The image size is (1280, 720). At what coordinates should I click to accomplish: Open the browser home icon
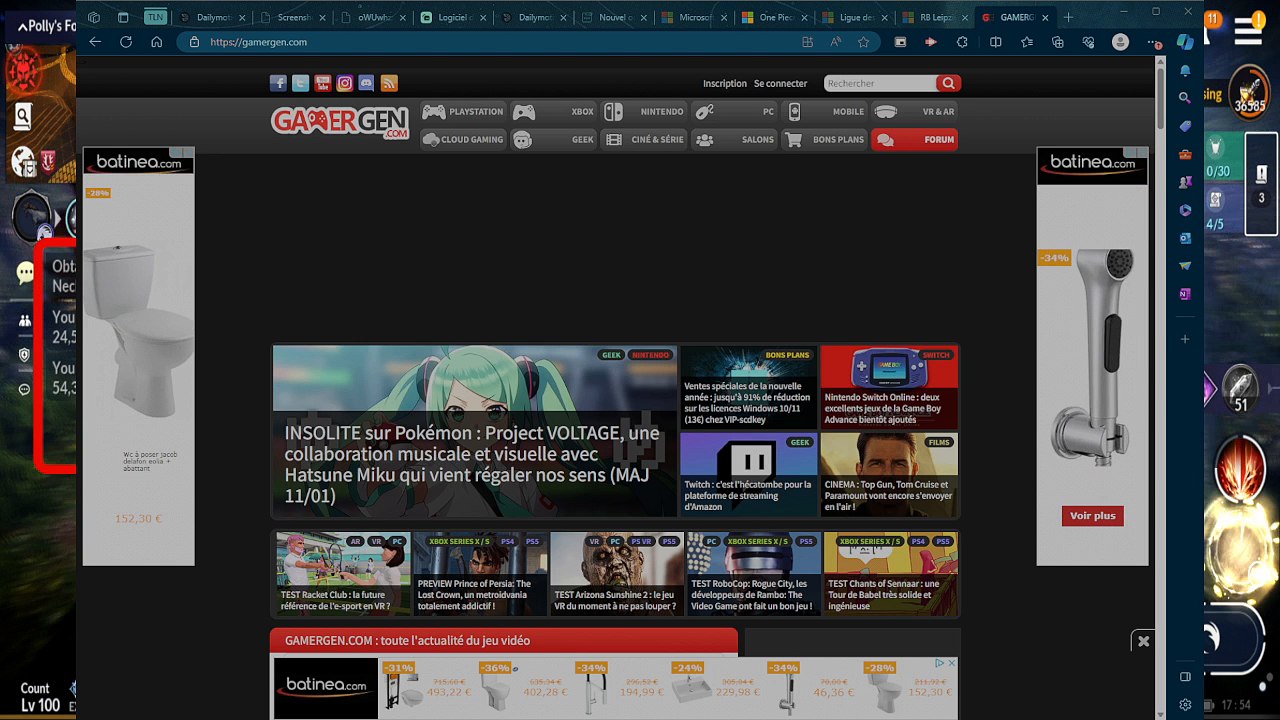click(x=157, y=42)
